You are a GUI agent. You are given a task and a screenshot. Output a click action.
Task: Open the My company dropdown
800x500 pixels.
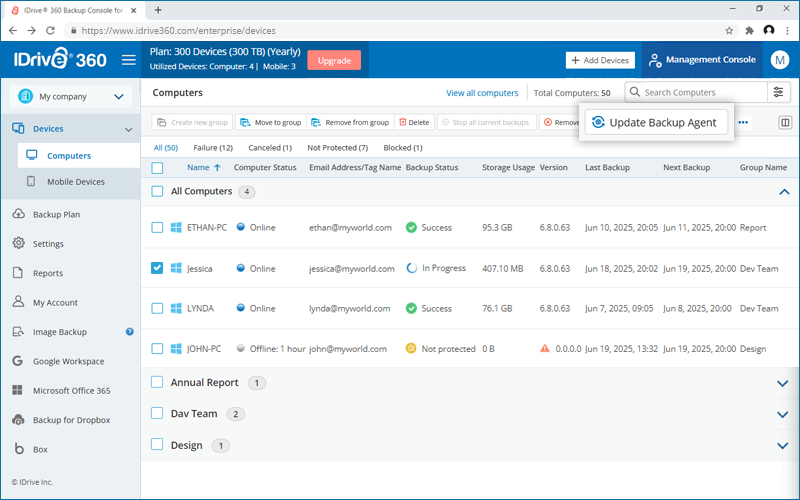click(71, 96)
